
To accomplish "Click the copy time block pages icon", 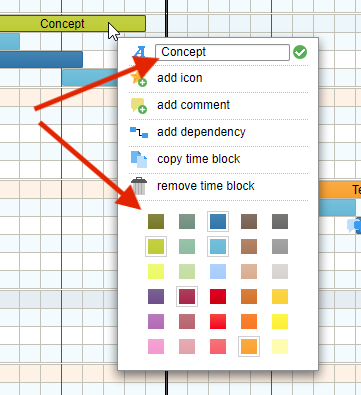I will (x=139, y=159).
